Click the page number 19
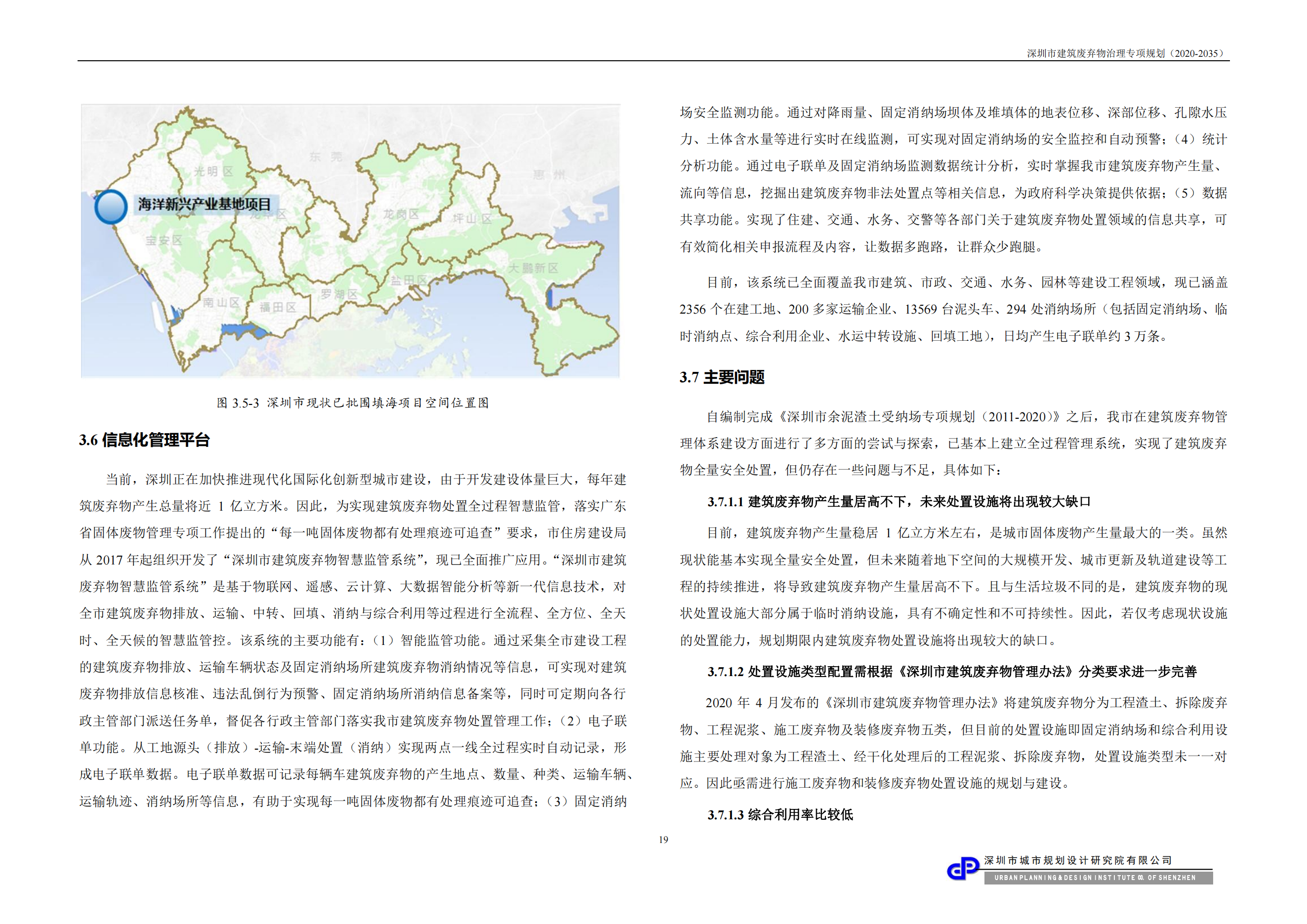Viewport: 1307px width, 924px height. (x=663, y=840)
